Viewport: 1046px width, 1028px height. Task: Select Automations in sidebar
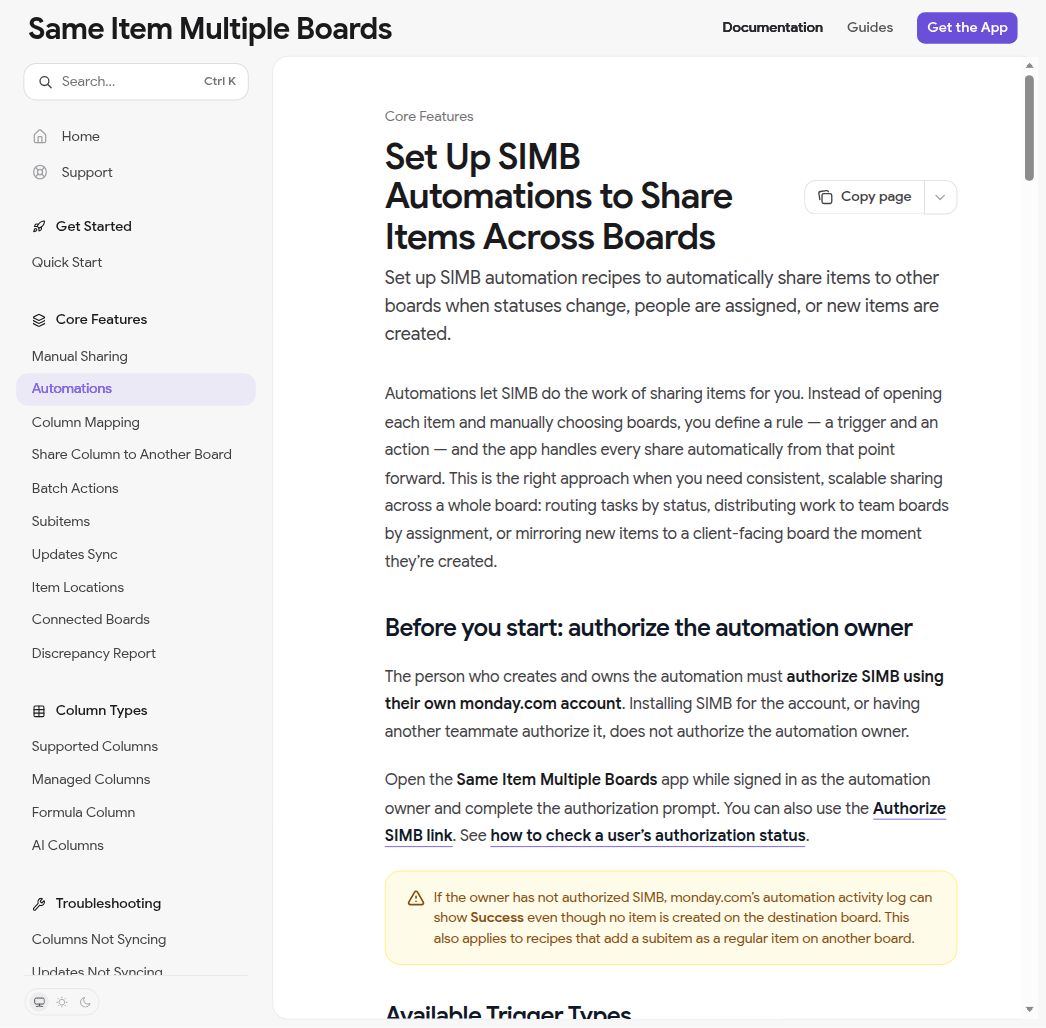pyautogui.click(x=136, y=389)
